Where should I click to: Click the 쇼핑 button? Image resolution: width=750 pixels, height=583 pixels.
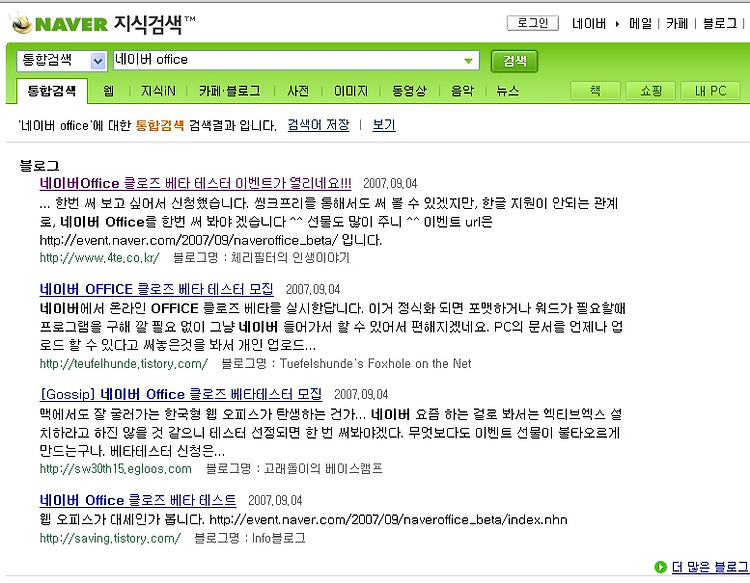click(651, 91)
